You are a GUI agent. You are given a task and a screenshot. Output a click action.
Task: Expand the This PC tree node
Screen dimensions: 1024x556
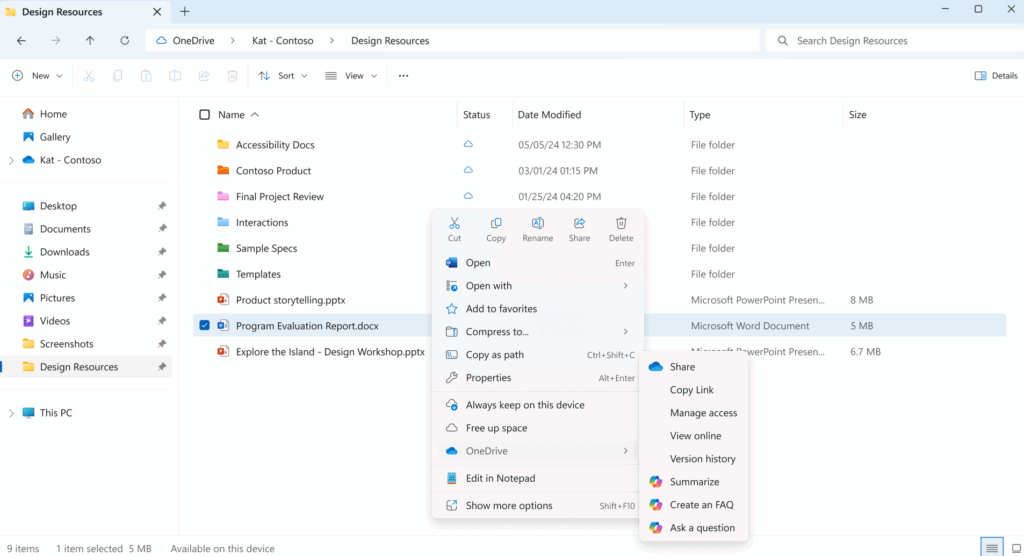pos(11,413)
